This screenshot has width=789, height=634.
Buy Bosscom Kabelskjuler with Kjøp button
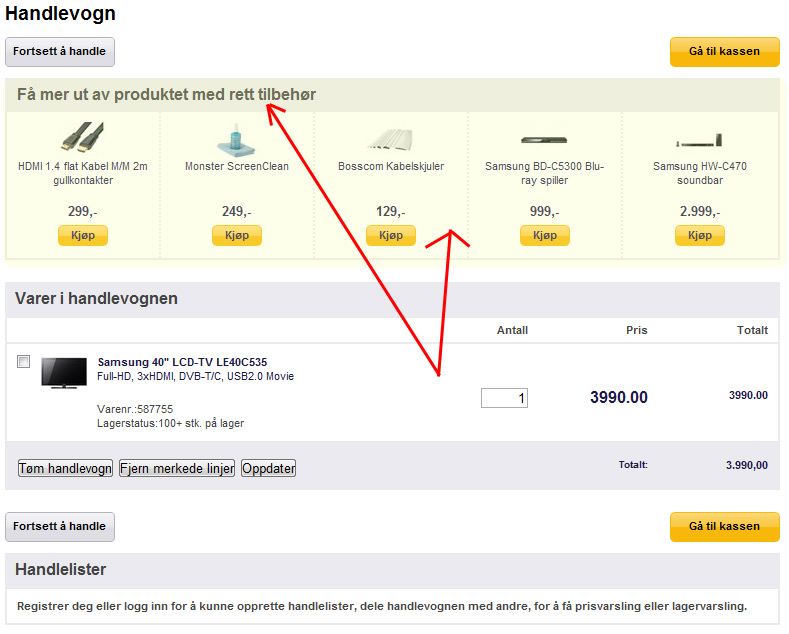coord(391,235)
